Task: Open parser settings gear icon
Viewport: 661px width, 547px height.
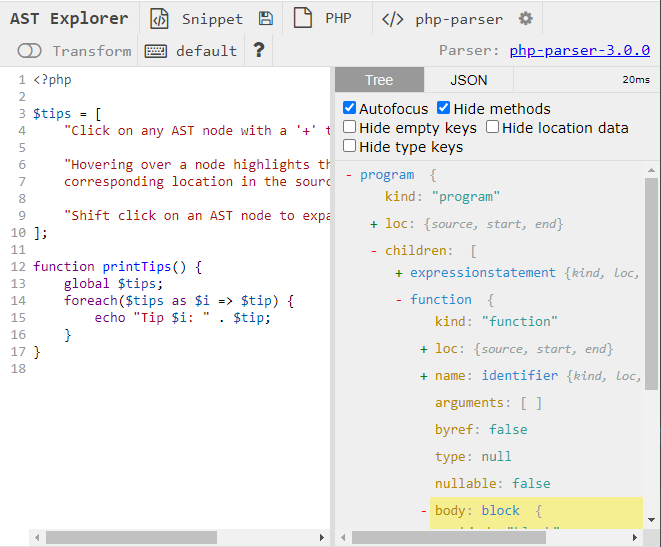Action: tap(526, 19)
